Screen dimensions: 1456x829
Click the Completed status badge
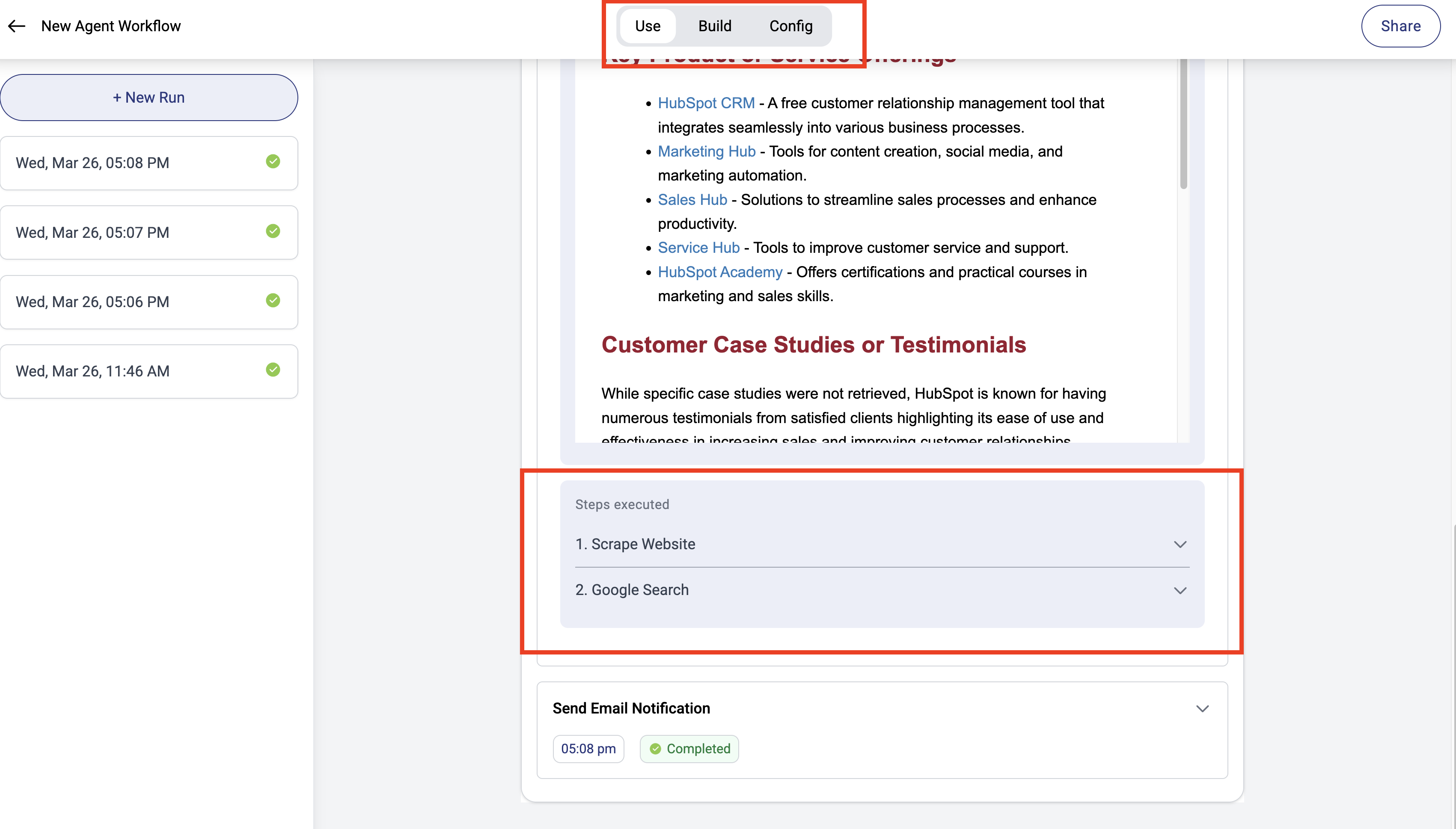(689, 749)
